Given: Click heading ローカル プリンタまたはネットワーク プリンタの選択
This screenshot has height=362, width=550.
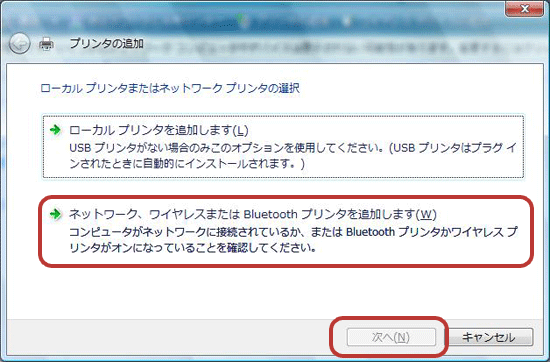Looking at the screenshot, I should 170,88.
